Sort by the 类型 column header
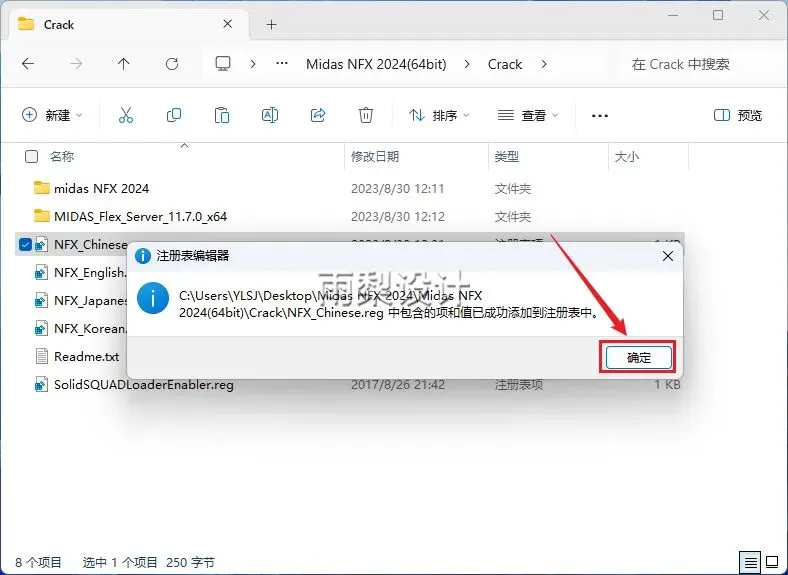 tap(506, 157)
